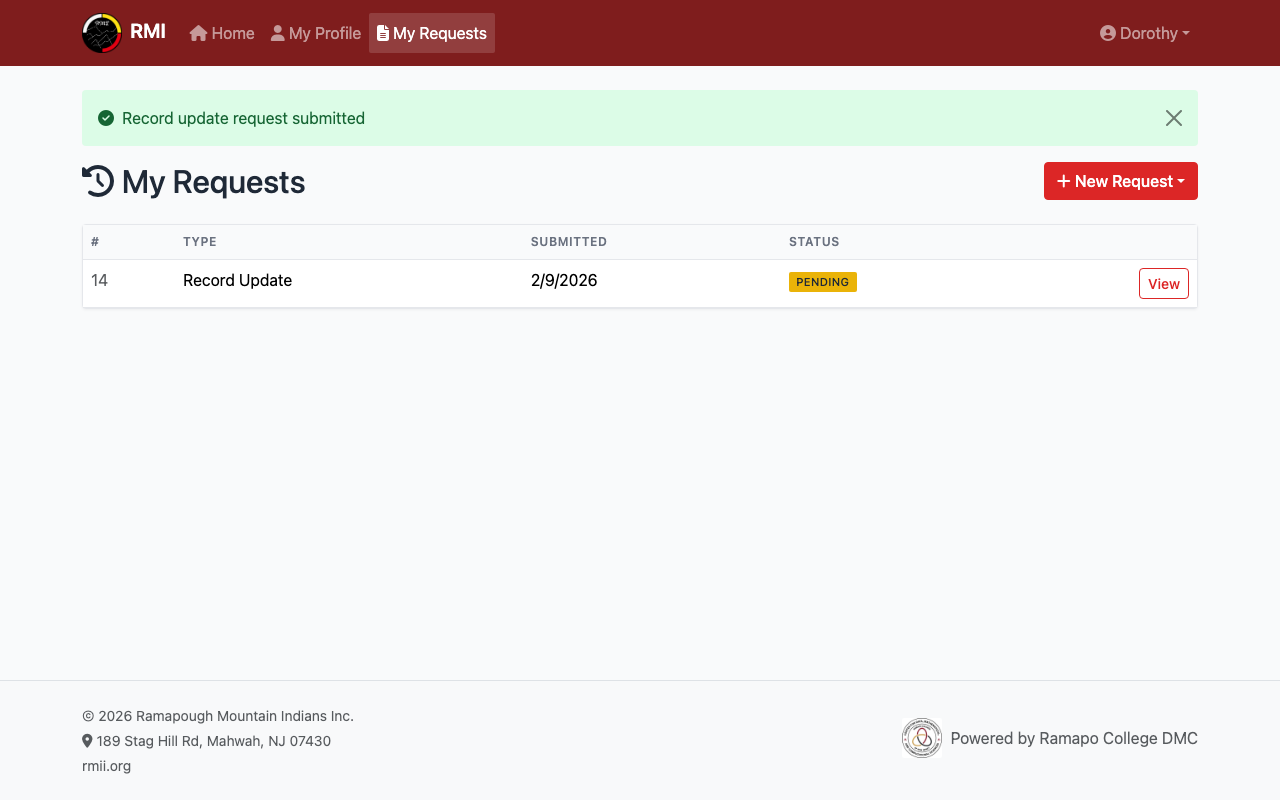This screenshot has height=800, width=1280.
Task: Click the yellow PENDING status badge
Action: (x=822, y=281)
